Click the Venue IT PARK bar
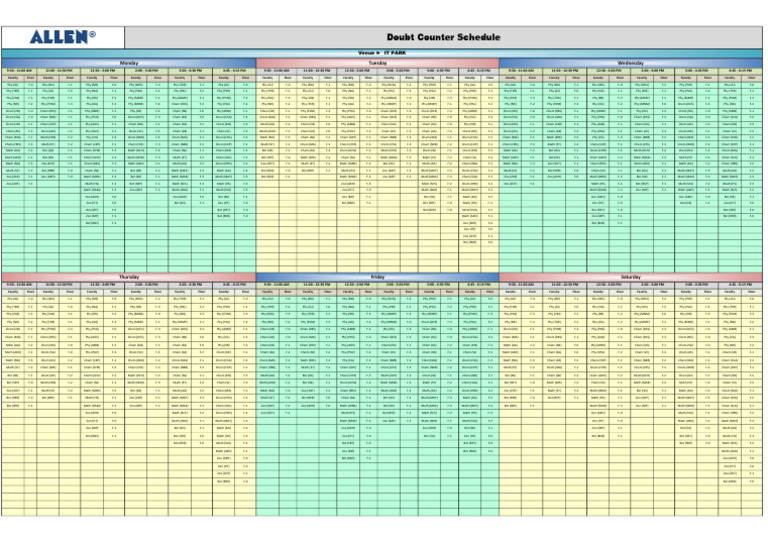 [x=382, y=53]
